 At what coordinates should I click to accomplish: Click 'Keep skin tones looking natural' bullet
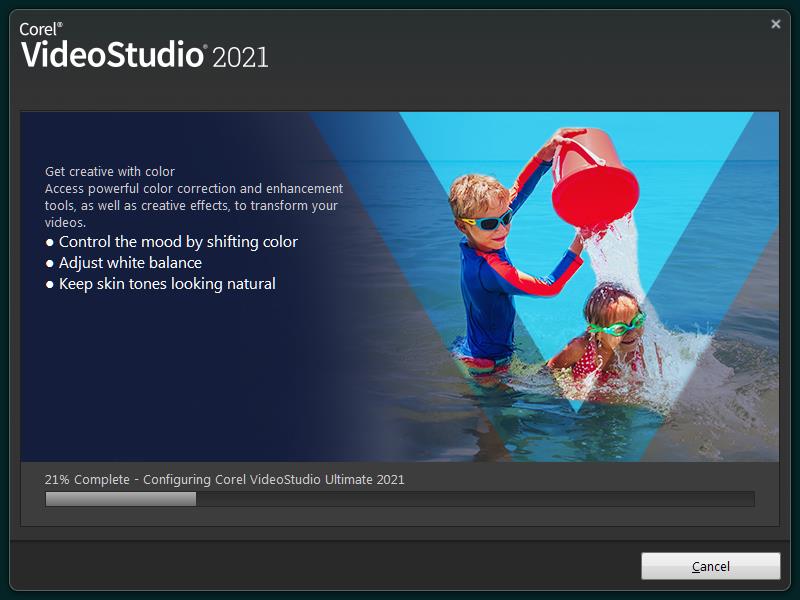[160, 284]
